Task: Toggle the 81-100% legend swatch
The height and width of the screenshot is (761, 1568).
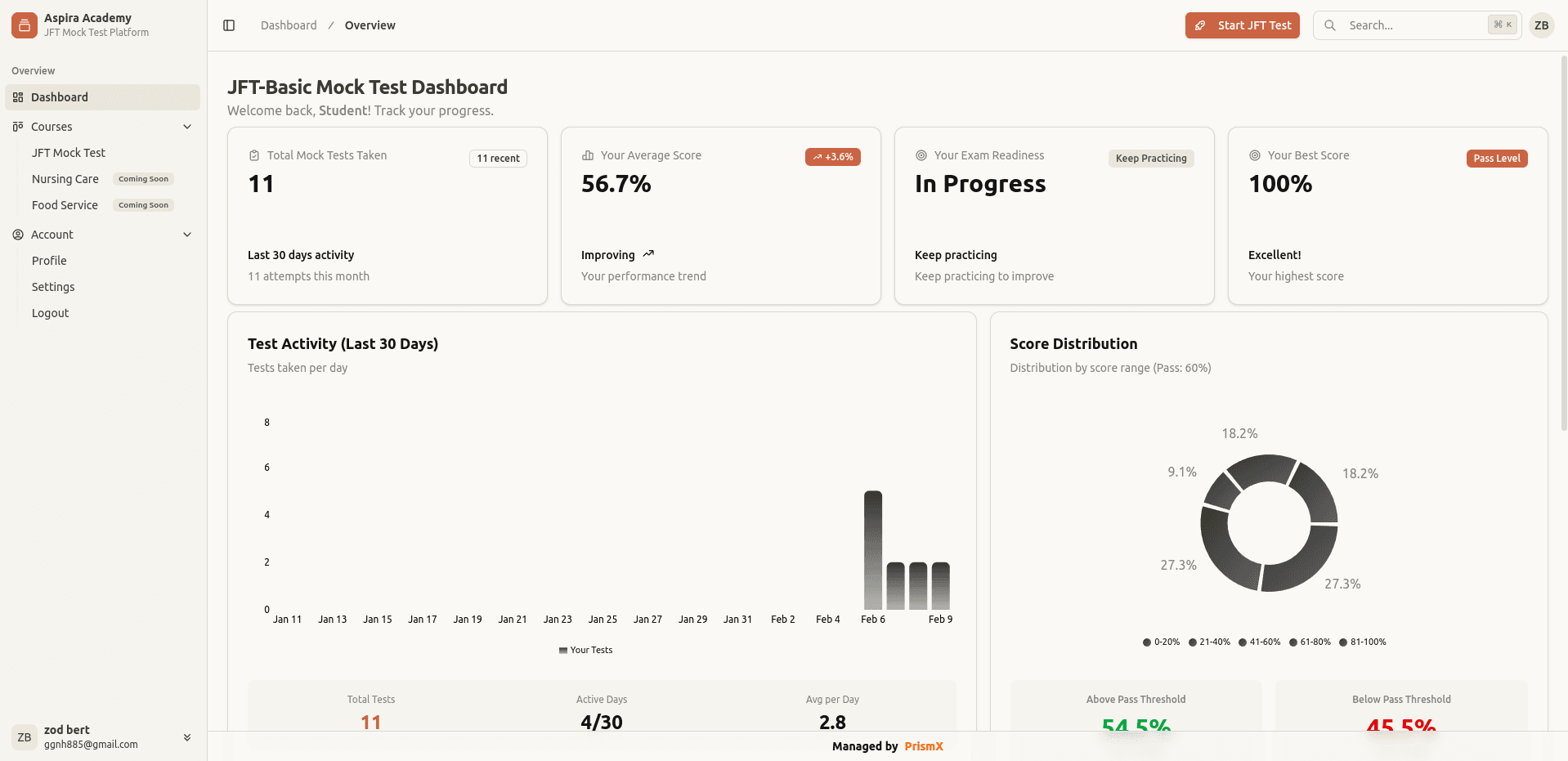Action: click(1343, 642)
